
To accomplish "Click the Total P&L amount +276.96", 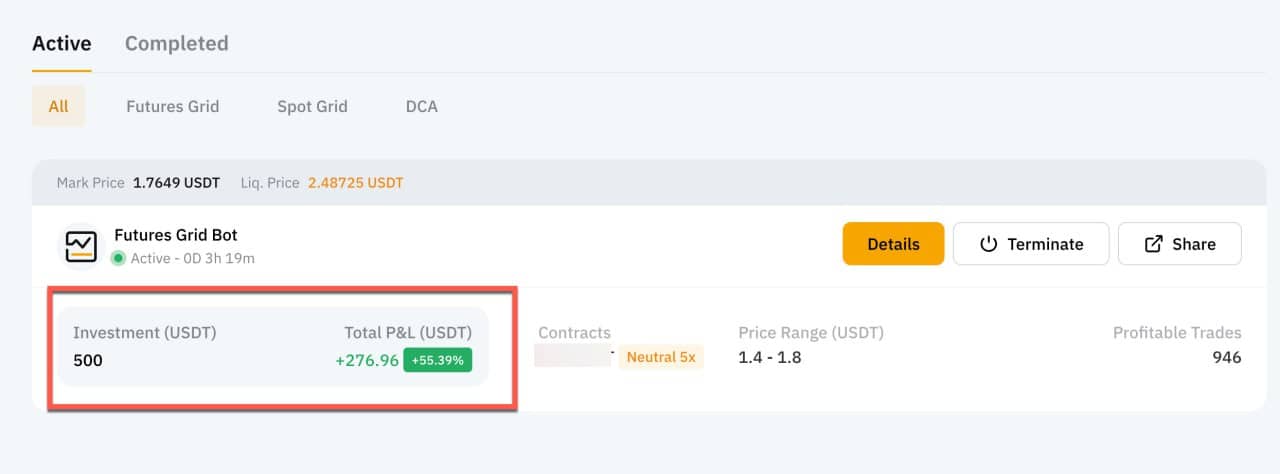I will (367, 360).
